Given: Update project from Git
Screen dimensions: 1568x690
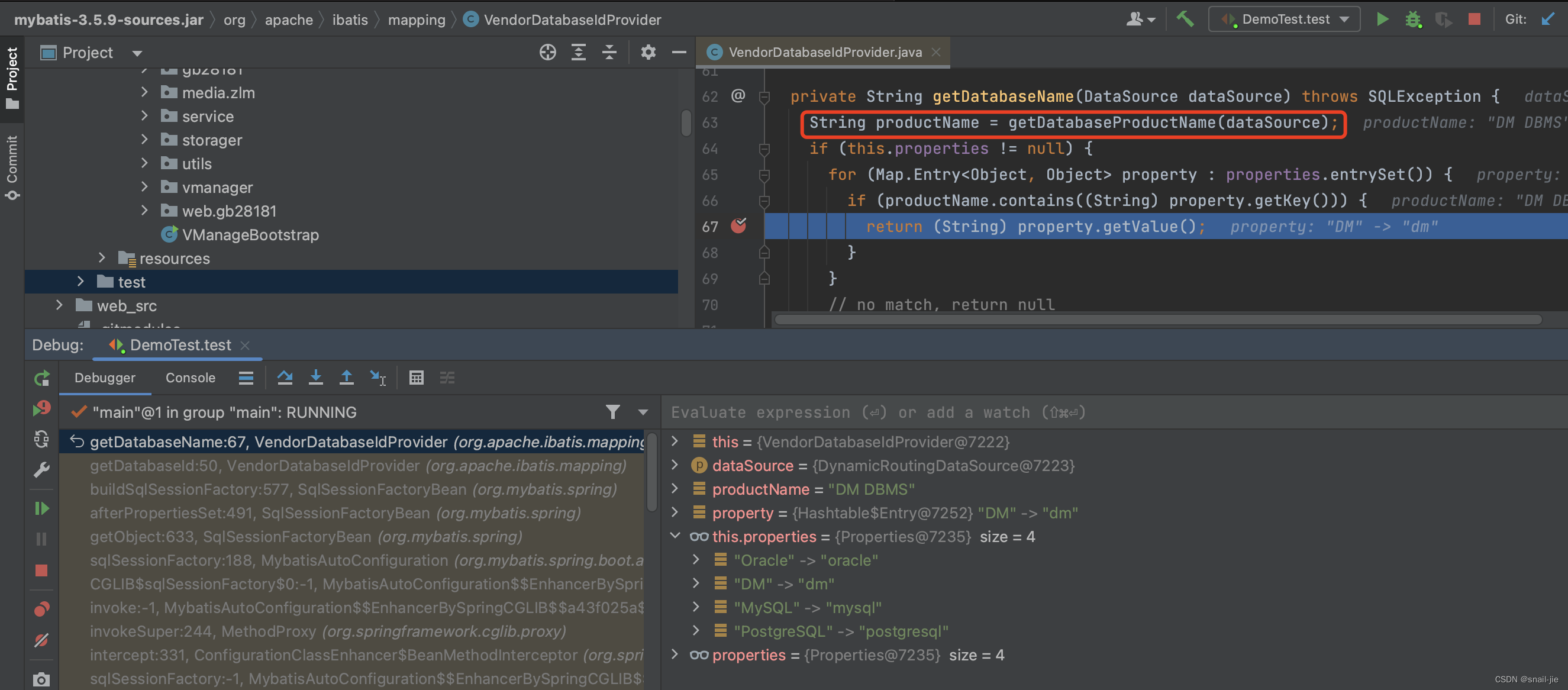Looking at the screenshot, I should (1548, 19).
